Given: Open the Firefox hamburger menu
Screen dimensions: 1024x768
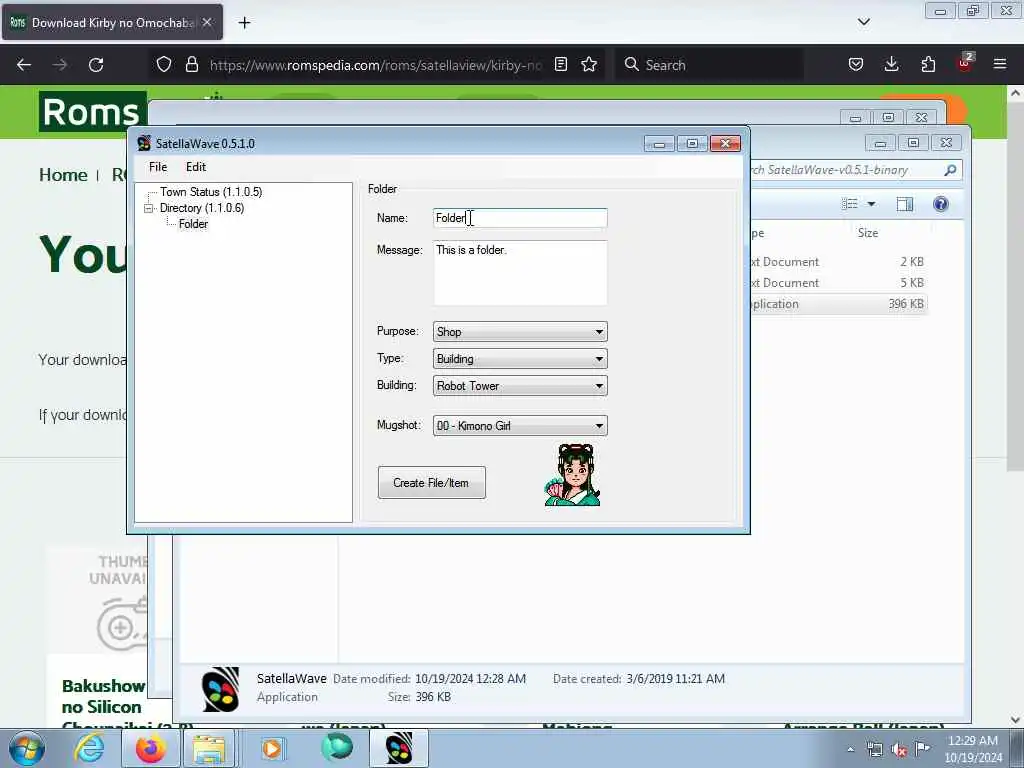Looking at the screenshot, I should point(1000,64).
